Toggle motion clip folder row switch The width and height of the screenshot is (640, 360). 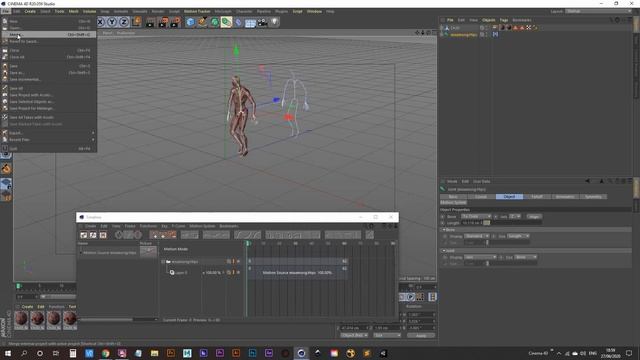(x=229, y=261)
